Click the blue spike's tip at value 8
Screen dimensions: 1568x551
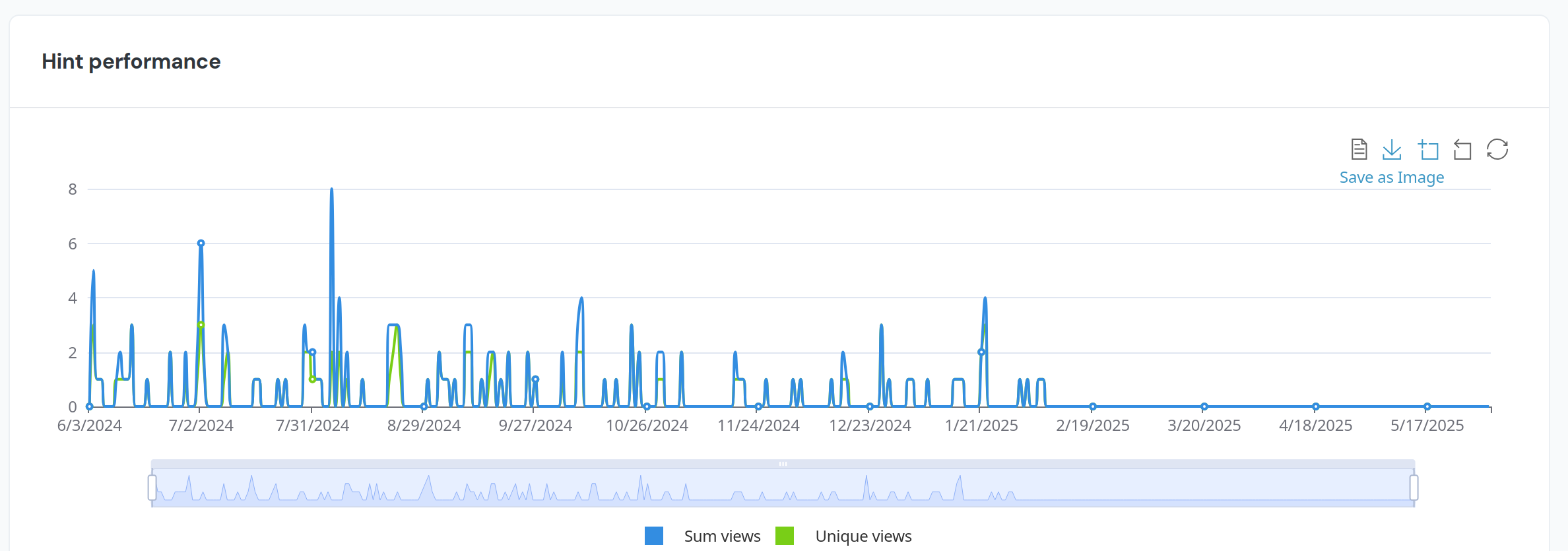(331, 190)
